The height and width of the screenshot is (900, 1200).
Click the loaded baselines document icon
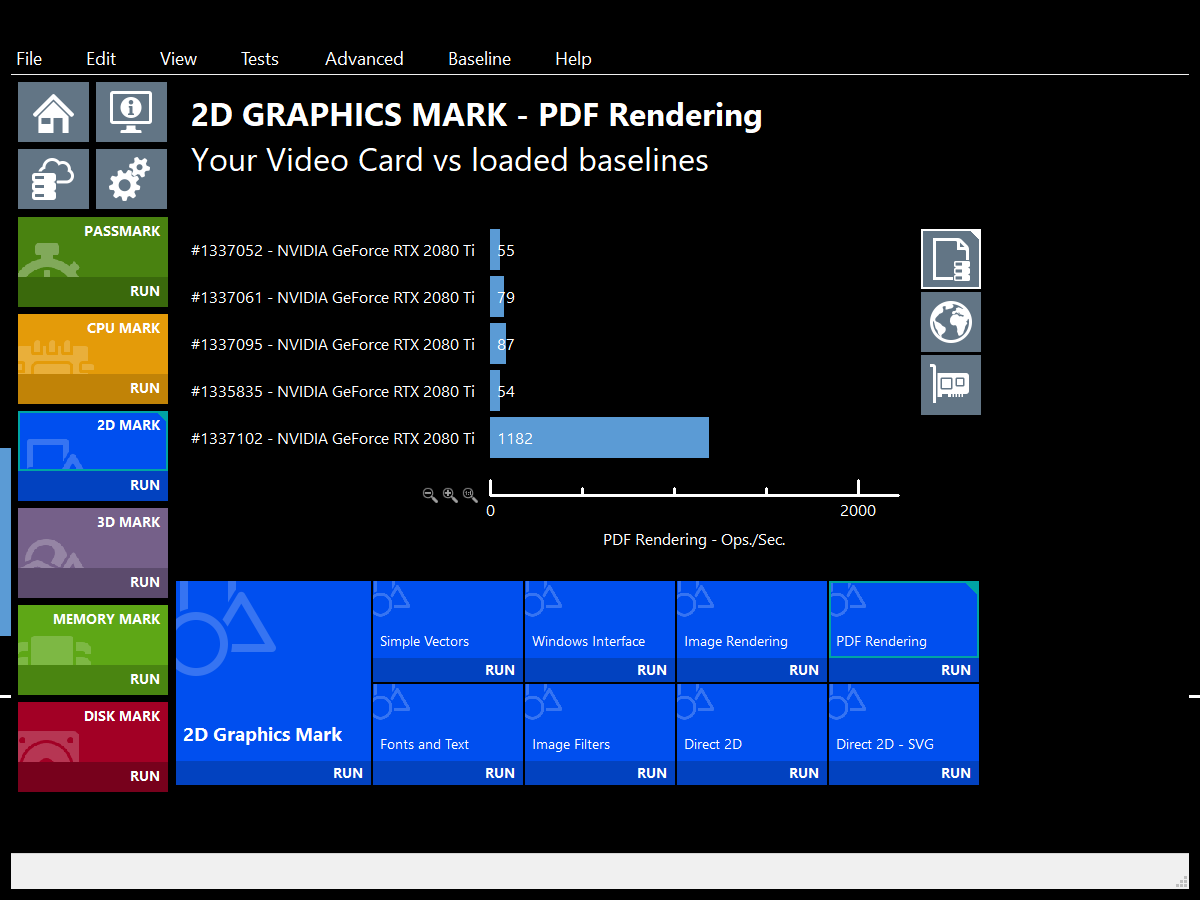tap(951, 259)
